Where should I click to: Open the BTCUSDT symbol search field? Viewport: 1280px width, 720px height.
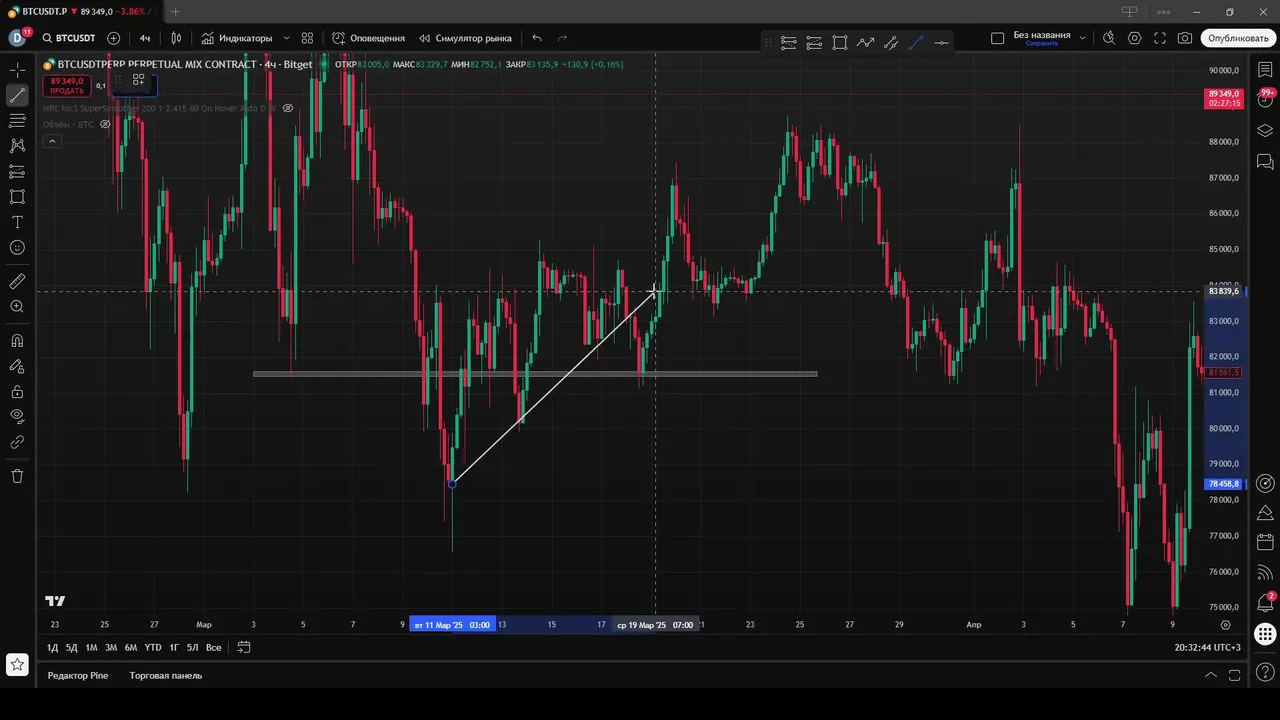point(68,38)
